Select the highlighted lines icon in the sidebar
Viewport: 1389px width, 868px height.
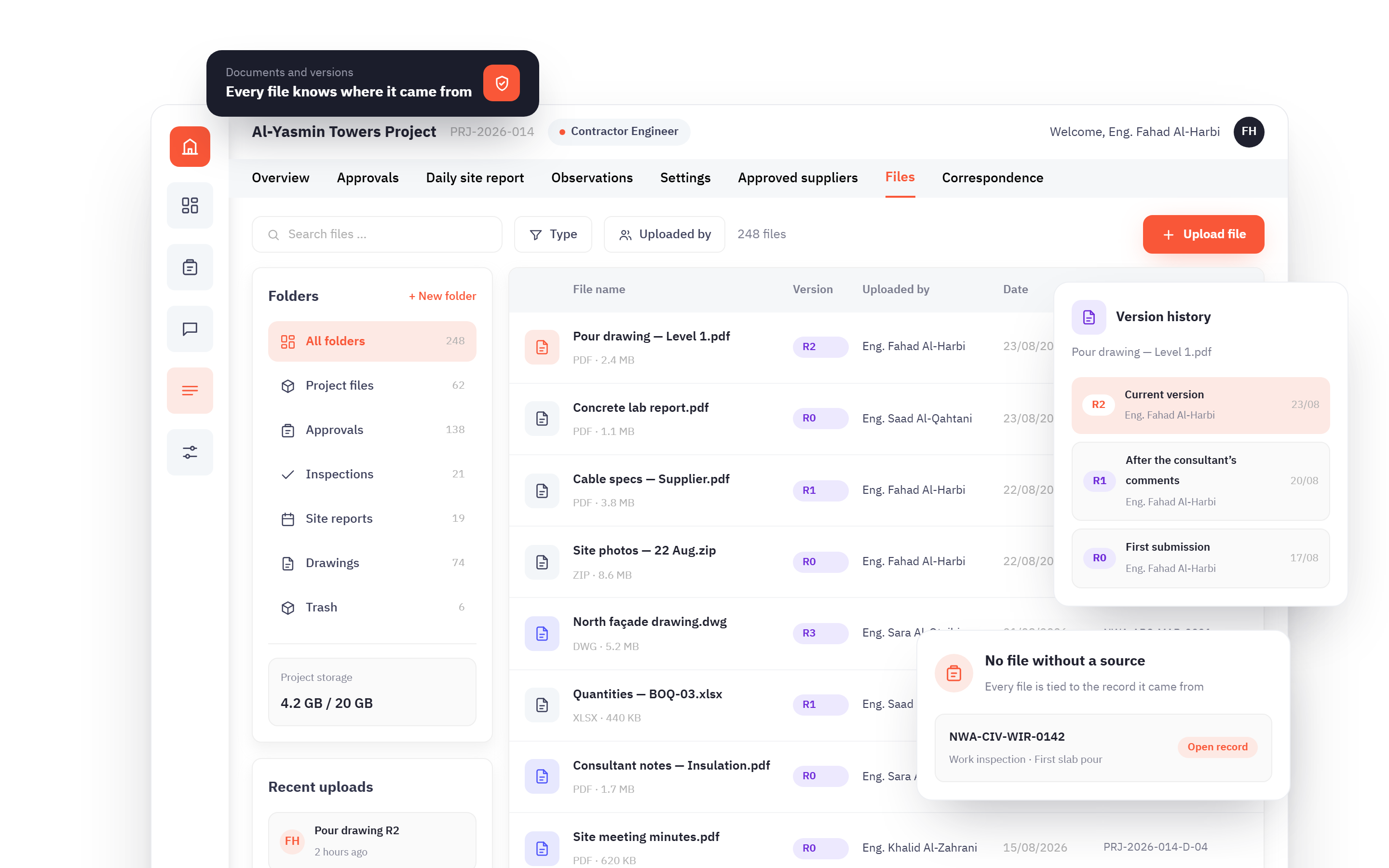click(190, 391)
